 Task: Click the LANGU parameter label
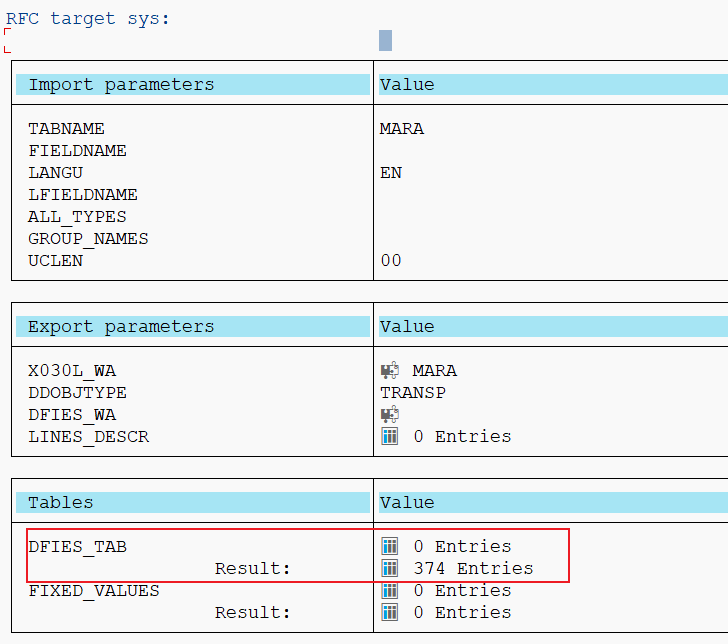pyautogui.click(x=55, y=172)
